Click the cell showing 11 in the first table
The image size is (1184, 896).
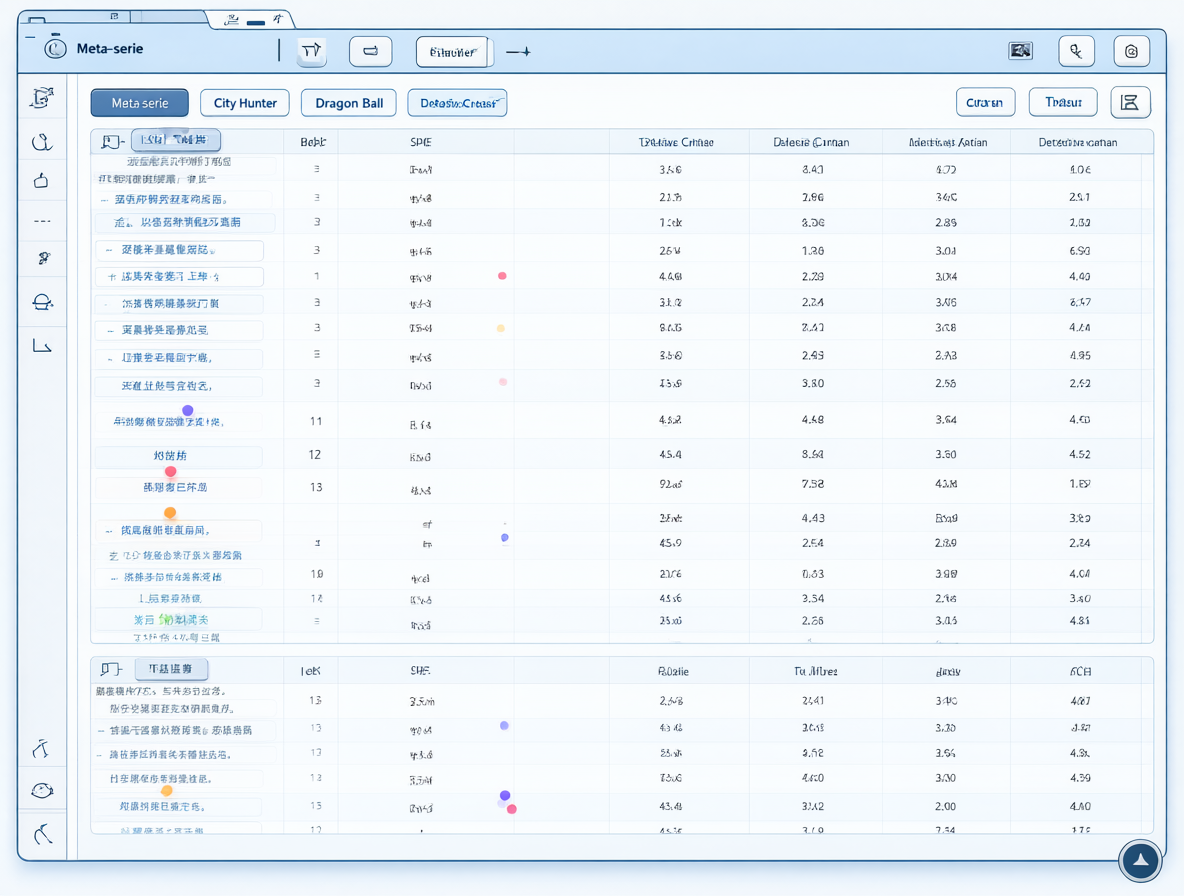pos(316,420)
